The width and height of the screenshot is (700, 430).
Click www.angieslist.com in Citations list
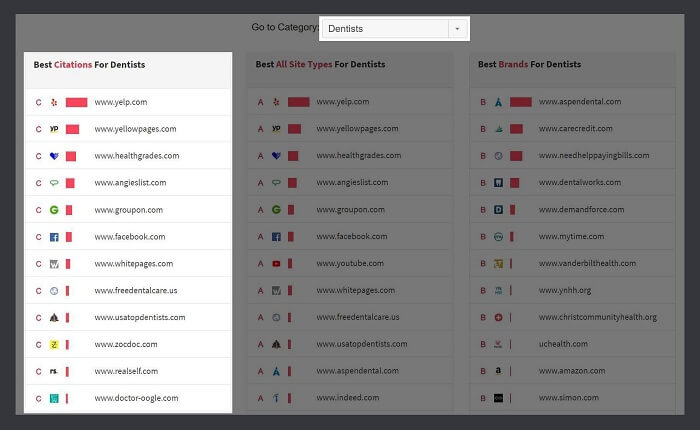point(130,183)
